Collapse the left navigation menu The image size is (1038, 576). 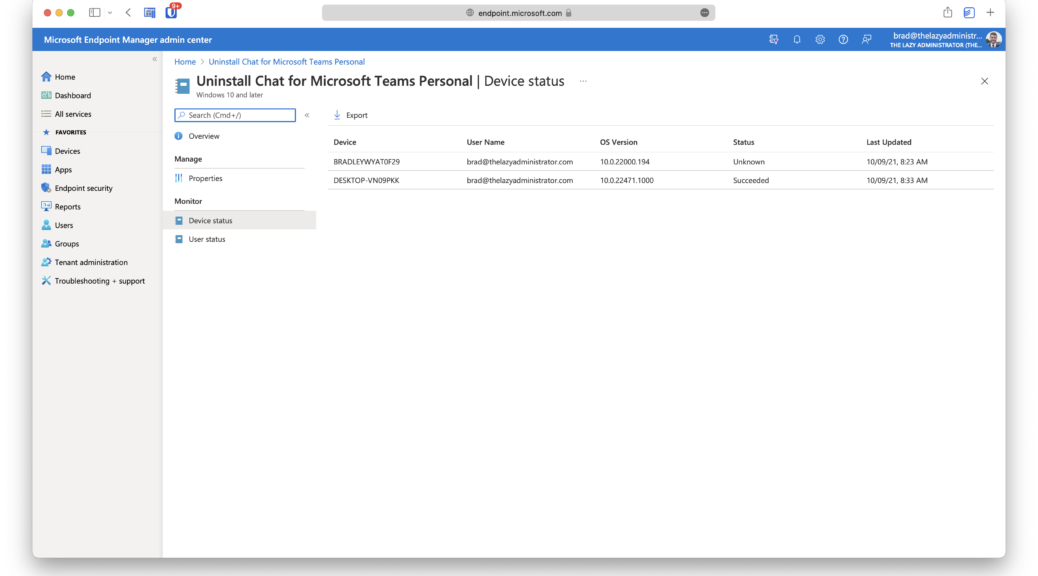pos(155,59)
